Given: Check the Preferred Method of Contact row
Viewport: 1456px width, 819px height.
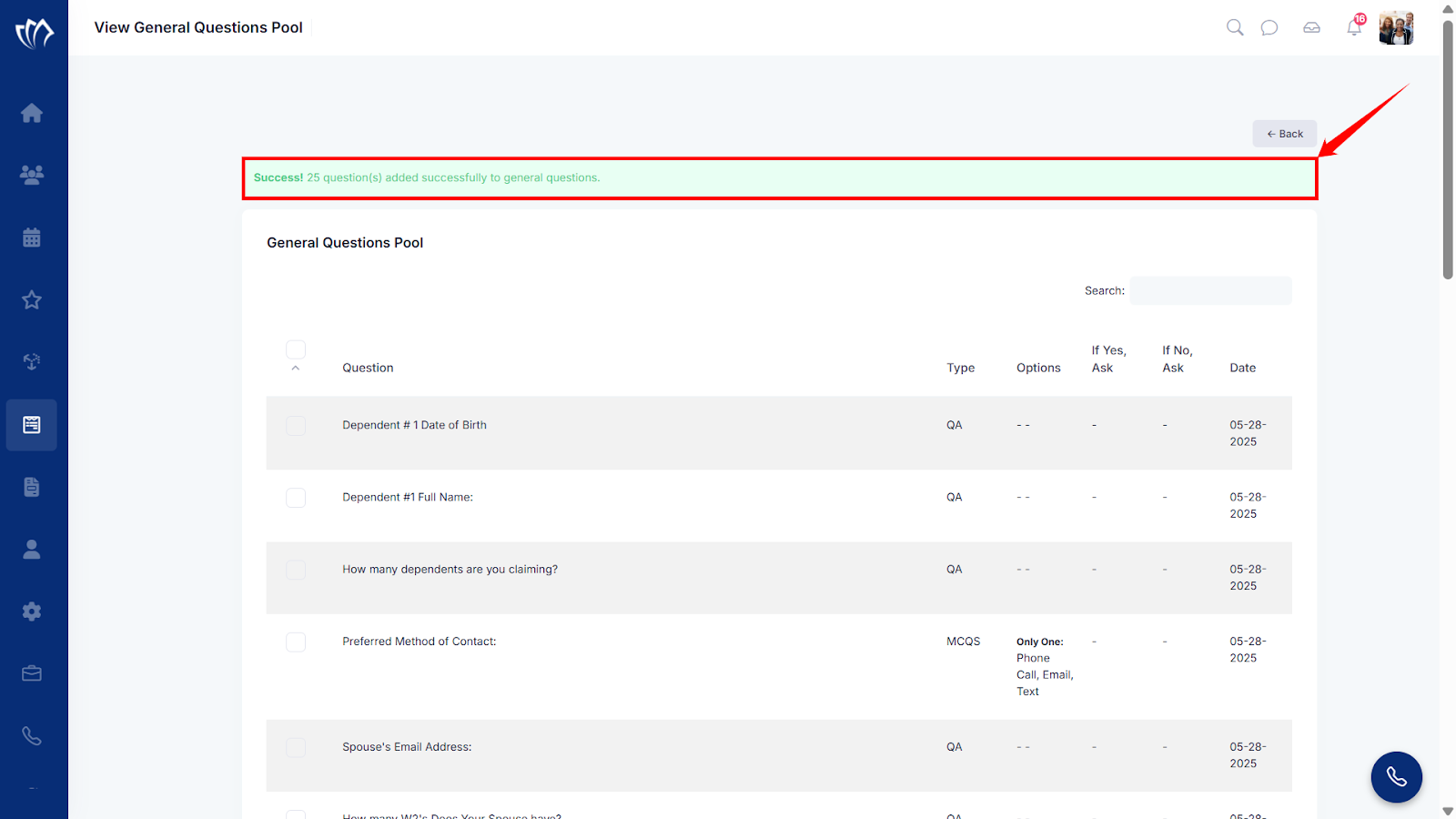Looking at the screenshot, I should 296,642.
